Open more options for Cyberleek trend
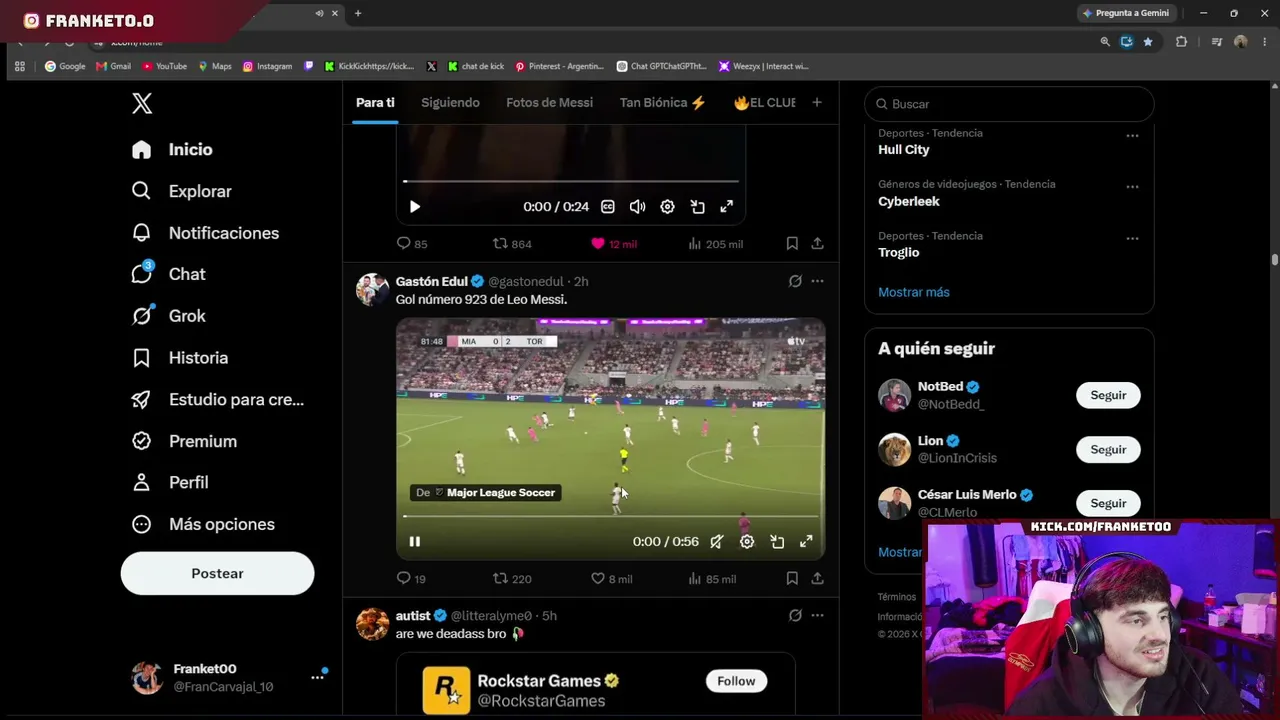Viewport: 1280px width, 720px height. point(1132,187)
